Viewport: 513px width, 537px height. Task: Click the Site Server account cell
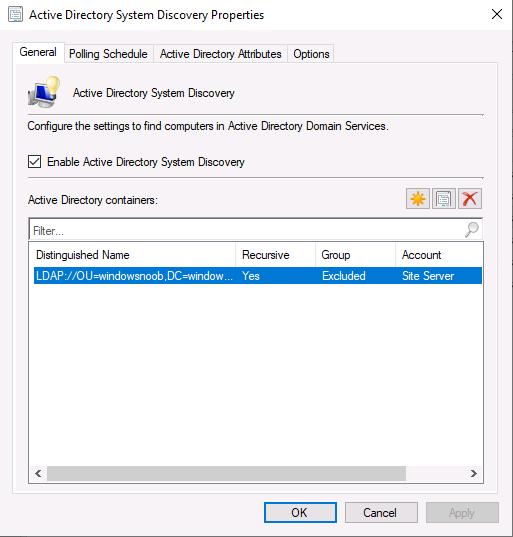coord(428,276)
